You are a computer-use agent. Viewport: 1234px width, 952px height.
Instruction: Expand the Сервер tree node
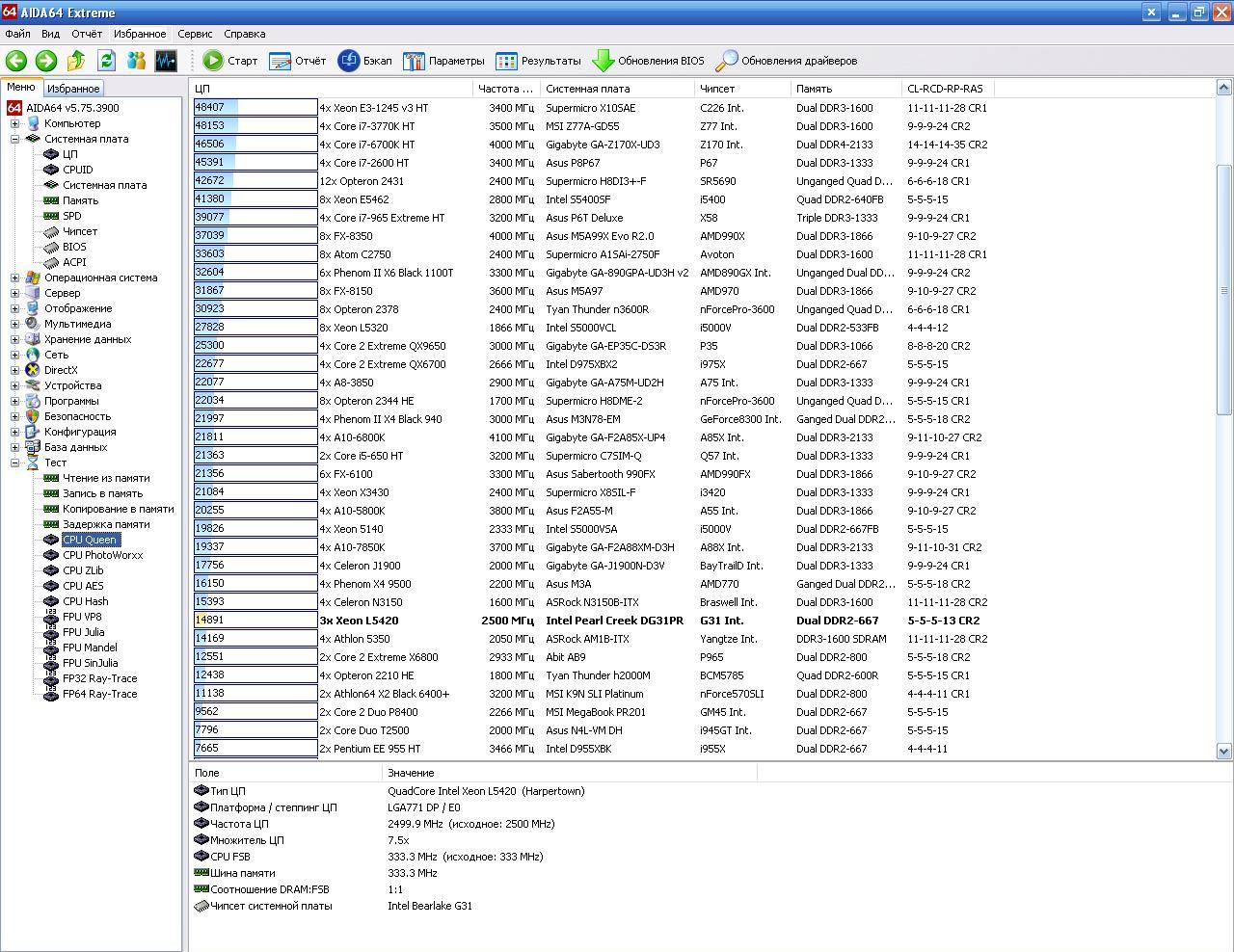click(x=14, y=293)
